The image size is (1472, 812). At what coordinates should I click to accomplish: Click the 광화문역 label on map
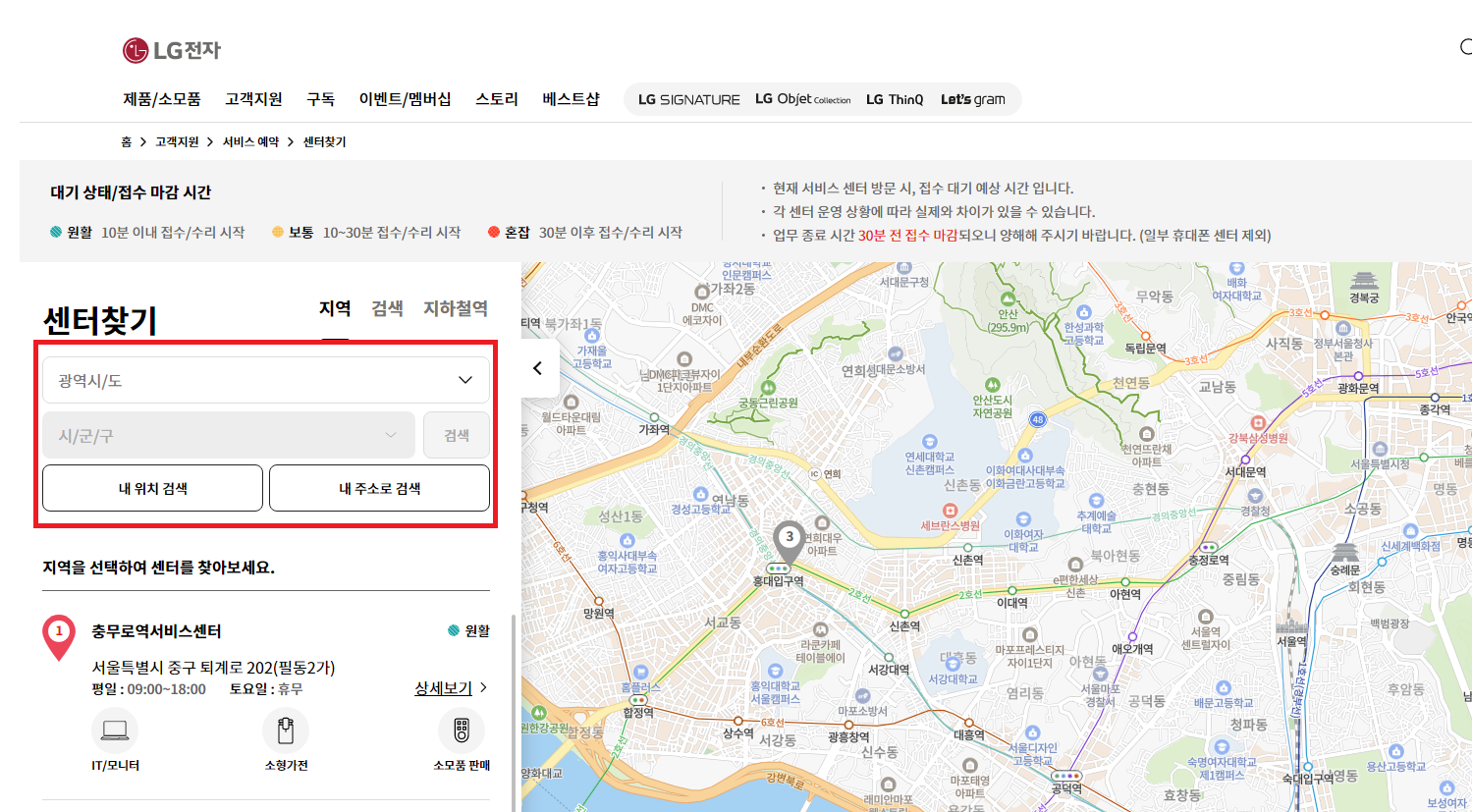(1358, 389)
